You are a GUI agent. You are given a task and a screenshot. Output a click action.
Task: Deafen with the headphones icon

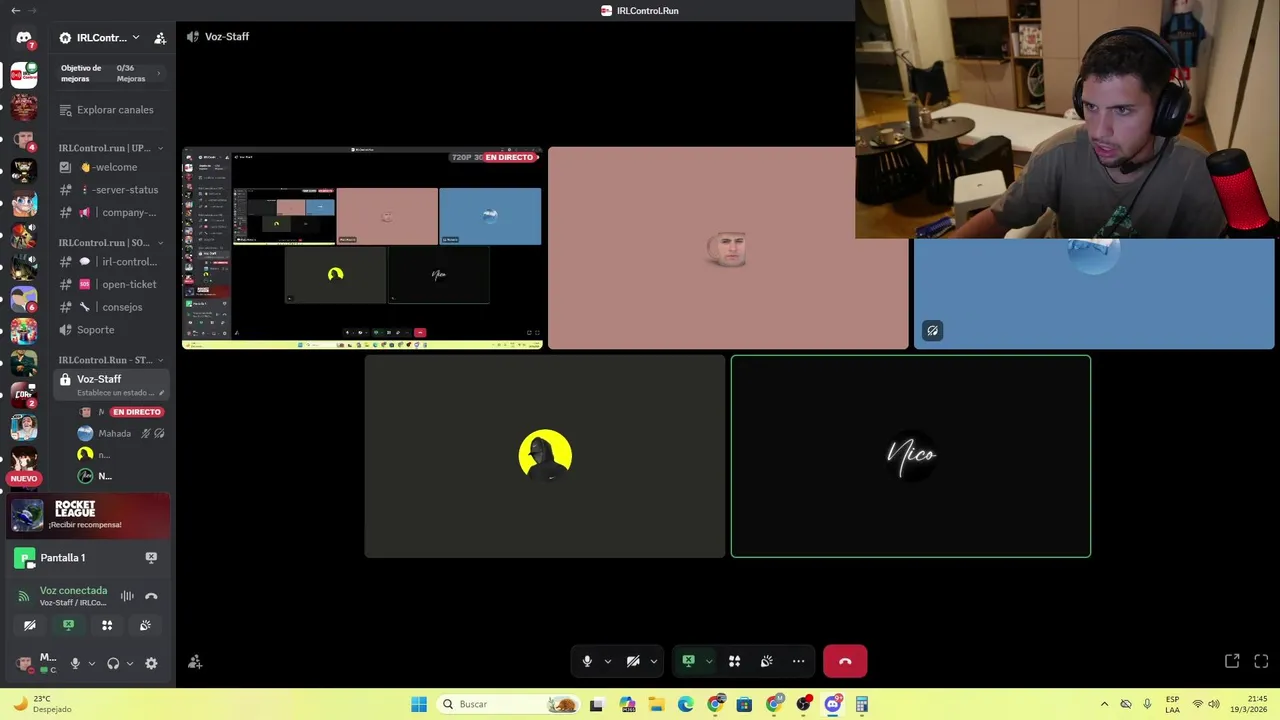[x=113, y=663]
